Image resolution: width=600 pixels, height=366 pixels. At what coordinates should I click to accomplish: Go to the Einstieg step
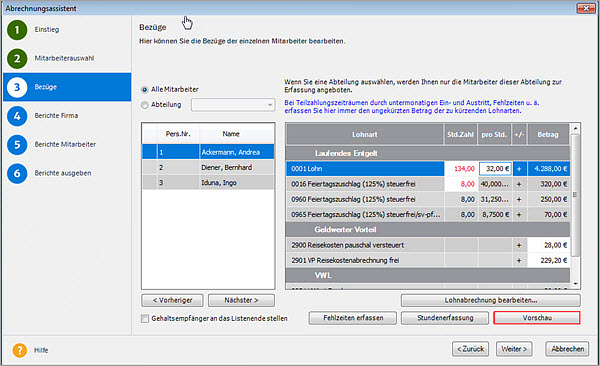click(x=47, y=29)
